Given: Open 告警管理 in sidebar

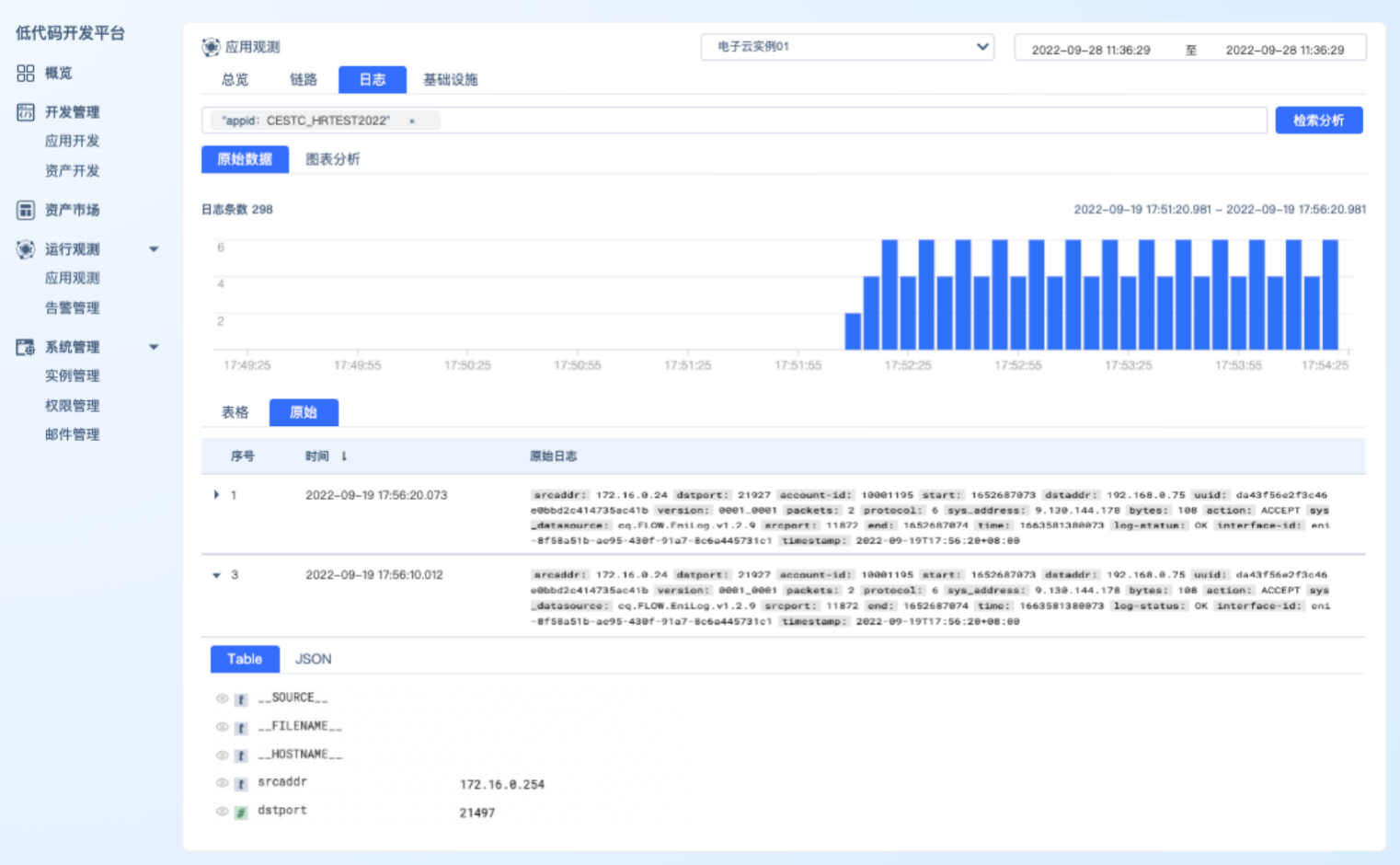Looking at the screenshot, I should pyautogui.click(x=72, y=307).
